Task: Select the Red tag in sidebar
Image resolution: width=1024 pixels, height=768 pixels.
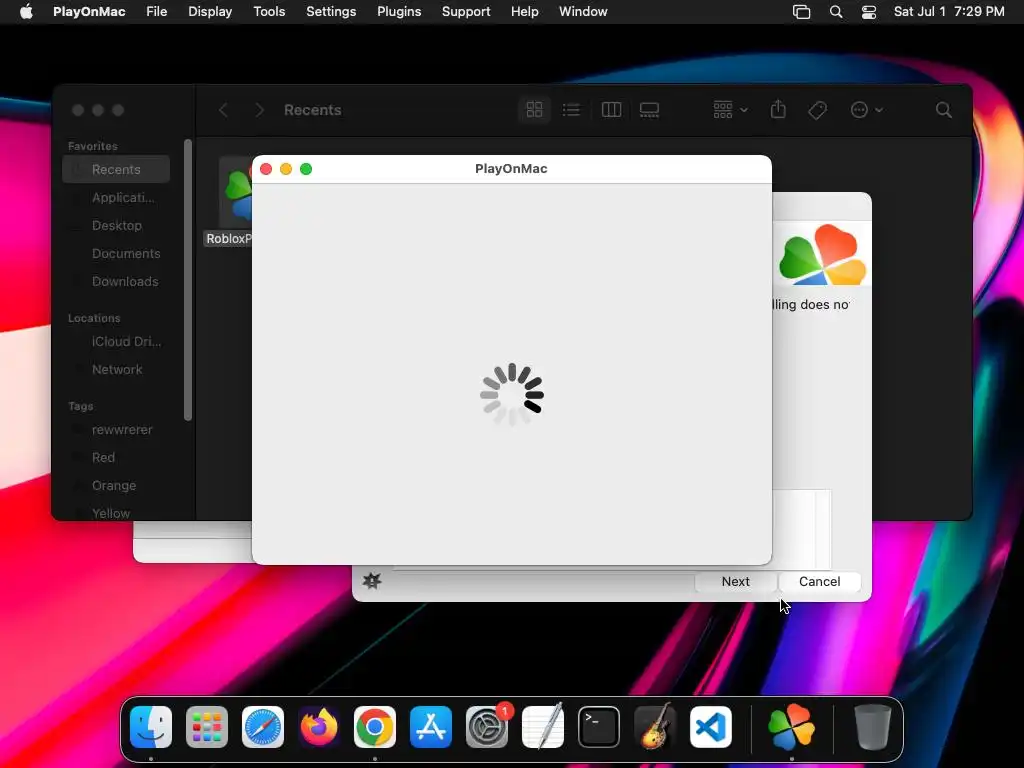Action: (116, 458)
